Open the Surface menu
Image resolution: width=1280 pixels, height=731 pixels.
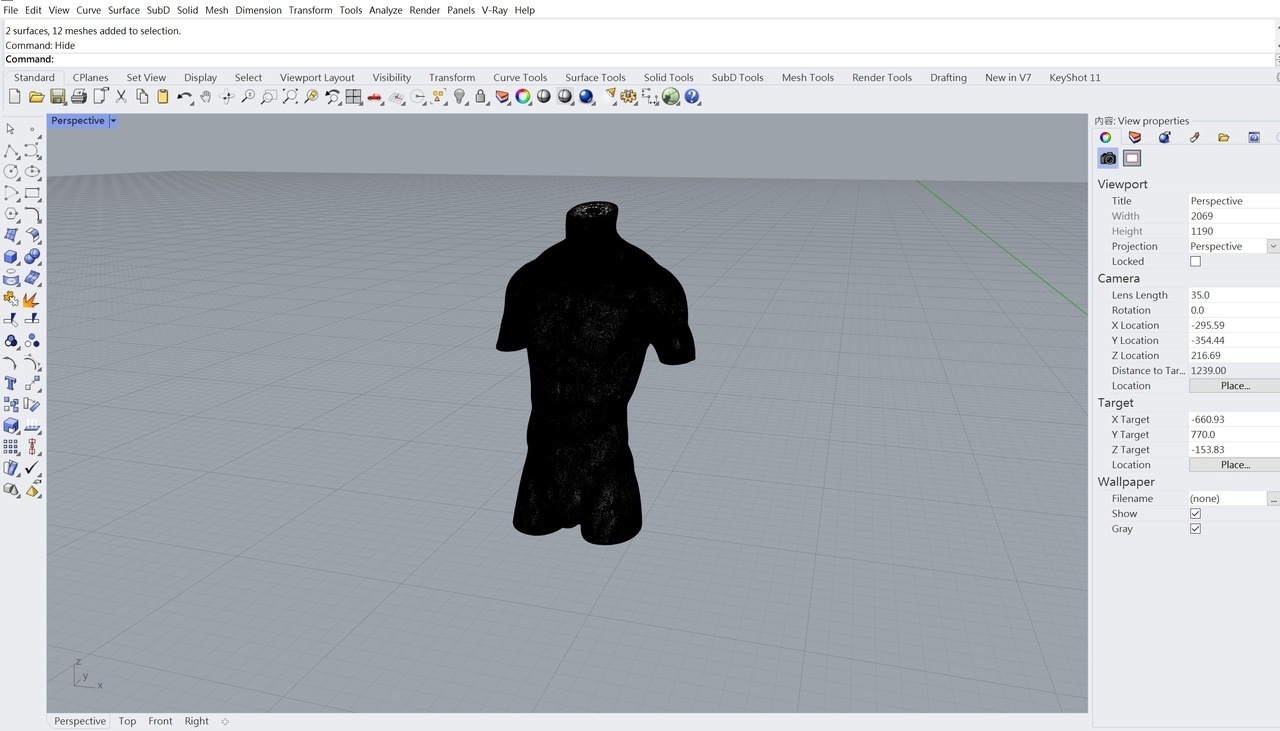[x=124, y=10]
